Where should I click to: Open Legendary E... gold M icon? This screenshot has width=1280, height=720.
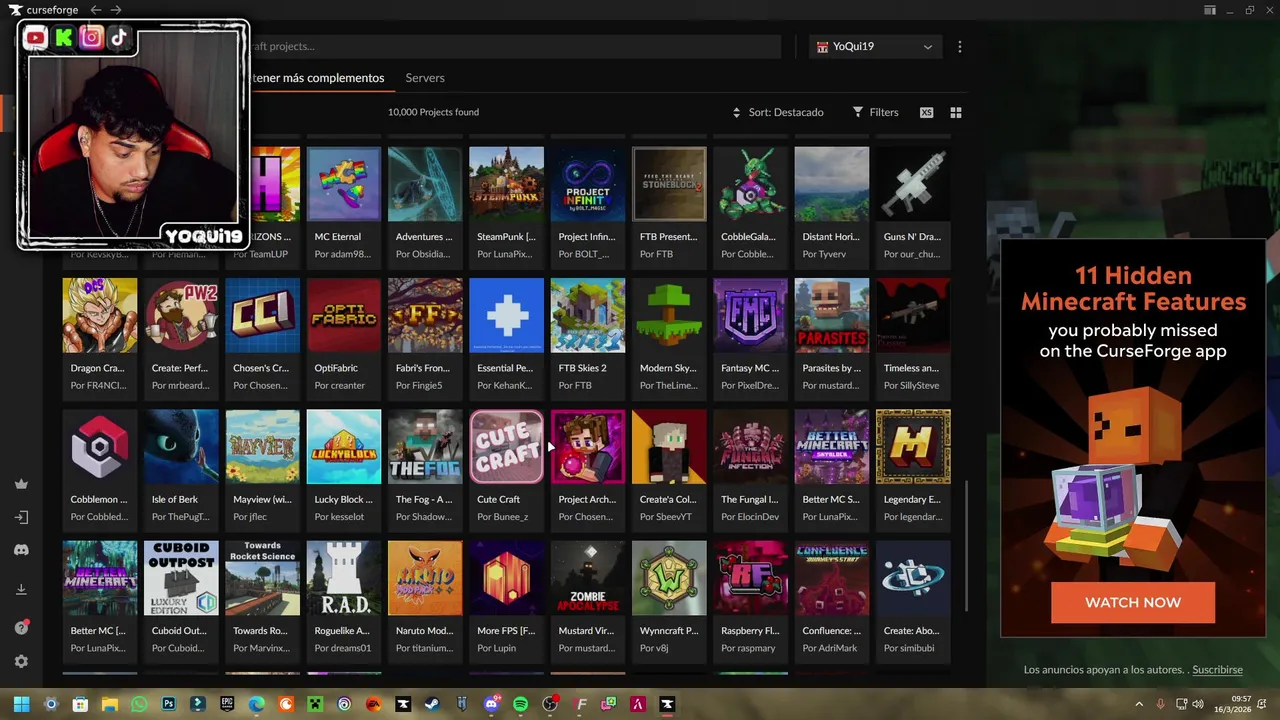tap(913, 446)
